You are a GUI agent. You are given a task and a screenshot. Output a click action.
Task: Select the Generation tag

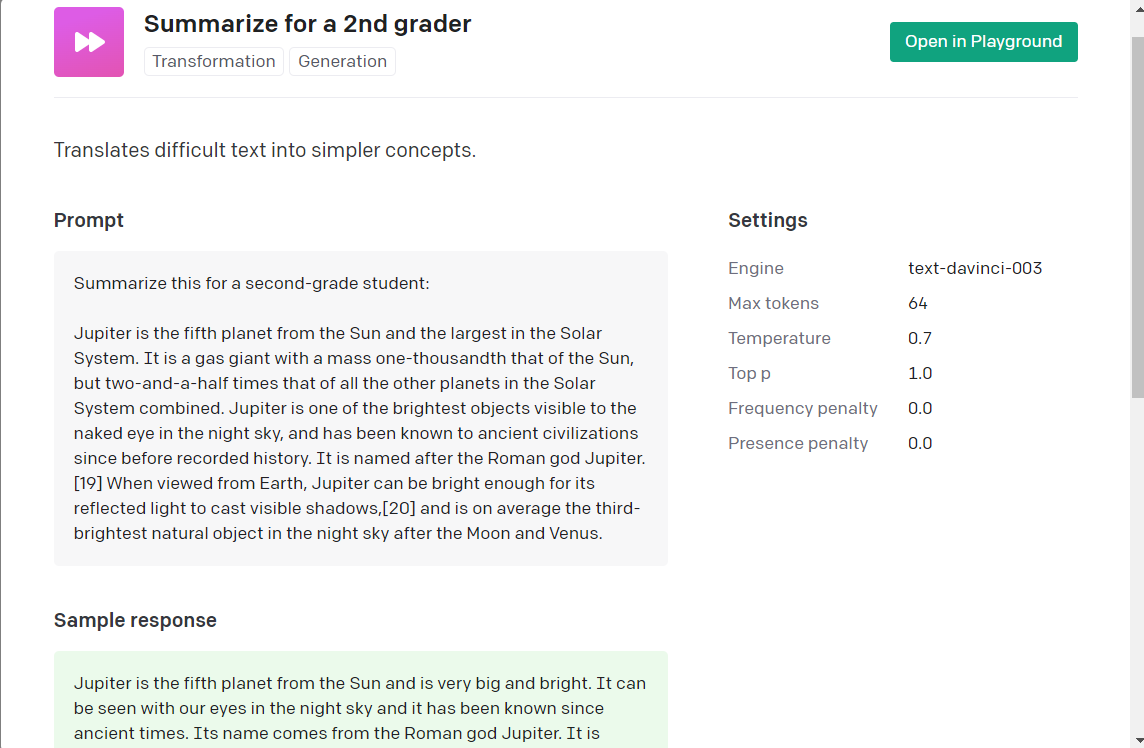[342, 61]
